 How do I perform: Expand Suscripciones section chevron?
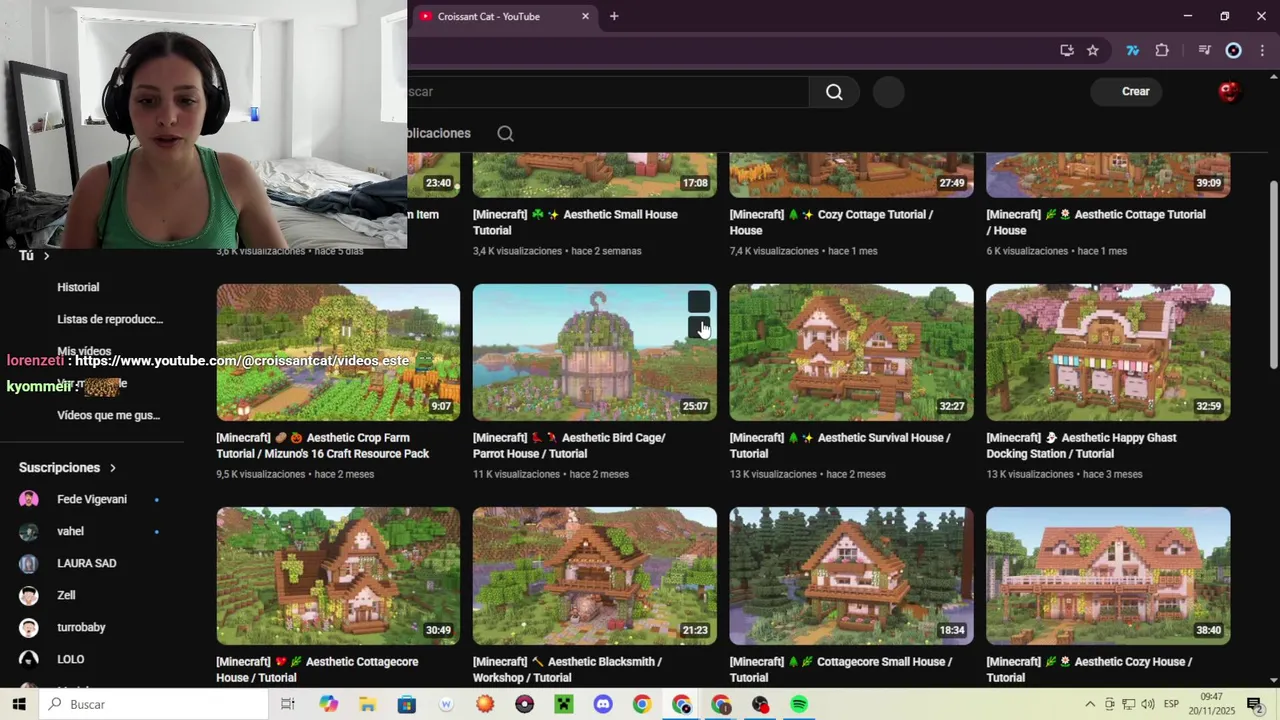tap(112, 468)
